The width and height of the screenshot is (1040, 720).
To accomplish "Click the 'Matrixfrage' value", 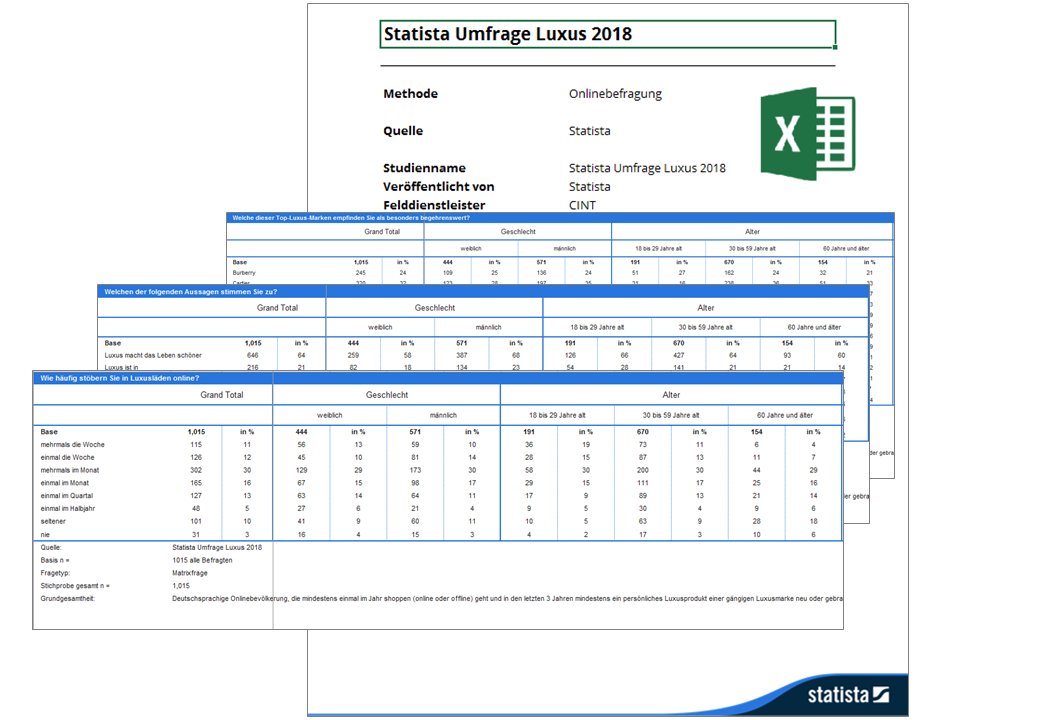I will tap(190, 573).
